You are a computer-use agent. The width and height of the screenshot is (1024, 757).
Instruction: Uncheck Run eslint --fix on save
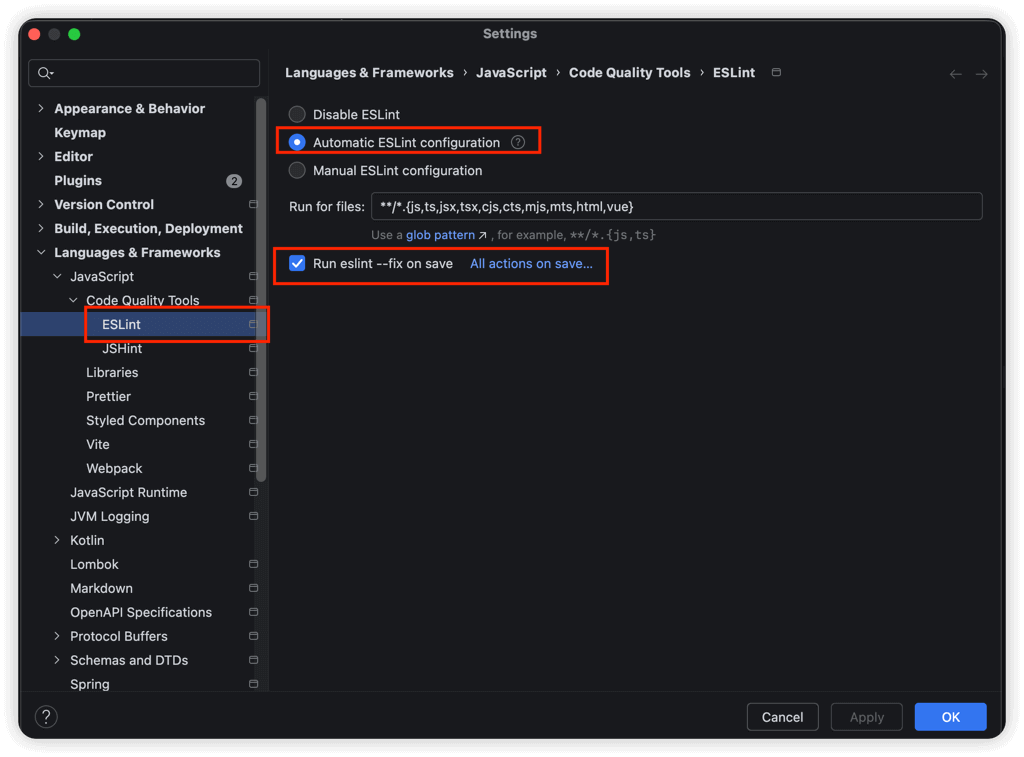[x=297, y=263]
